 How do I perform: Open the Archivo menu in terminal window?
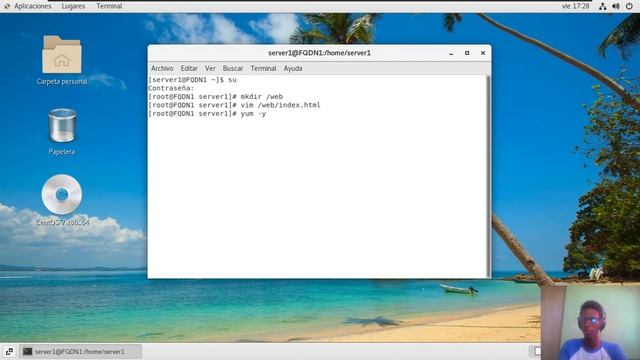click(162, 68)
